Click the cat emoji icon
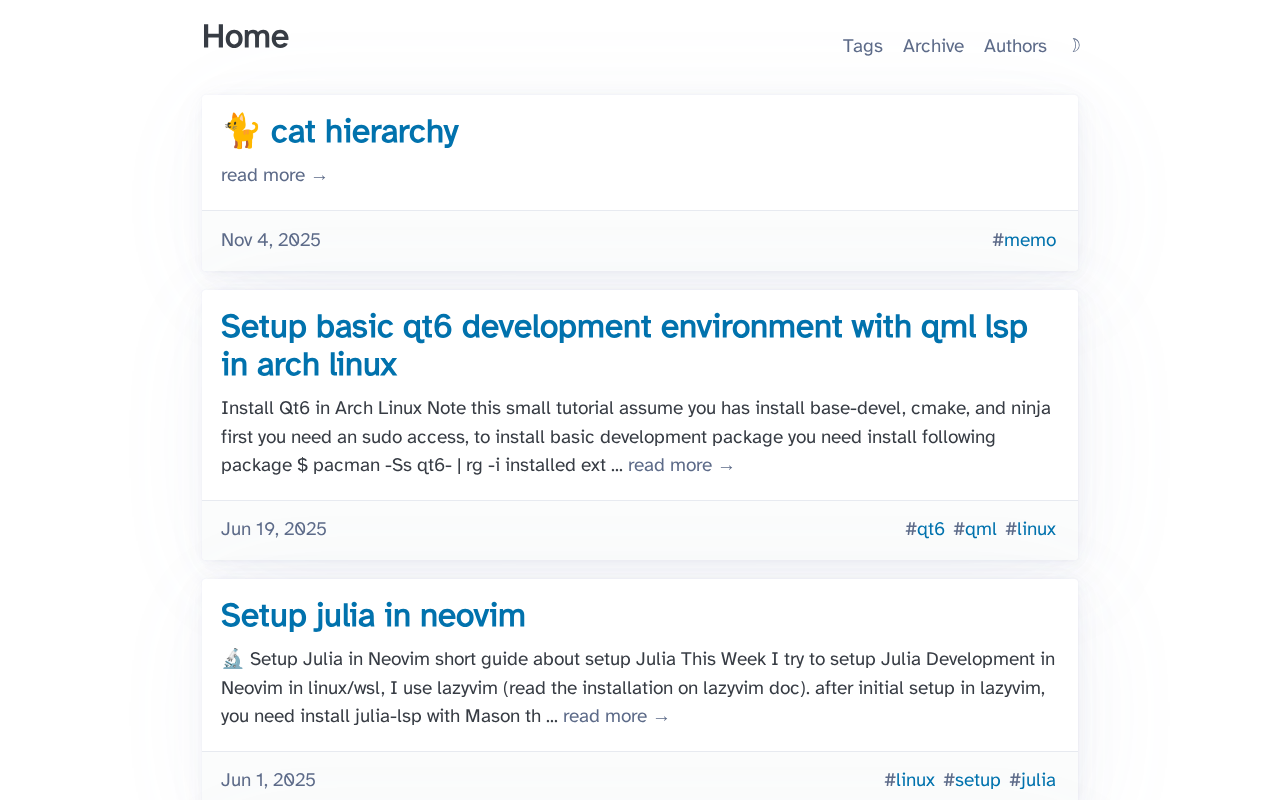Viewport: 1280px width, 800px height. 240,131
